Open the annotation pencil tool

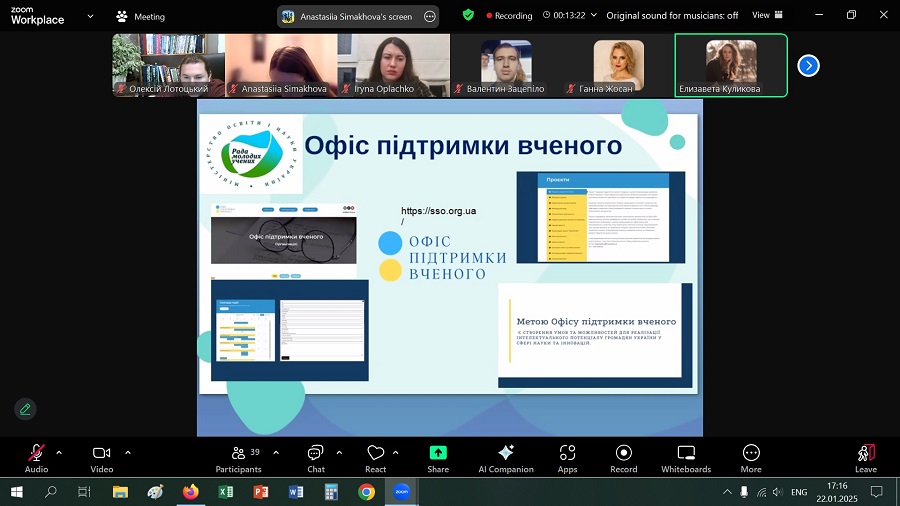coord(25,408)
